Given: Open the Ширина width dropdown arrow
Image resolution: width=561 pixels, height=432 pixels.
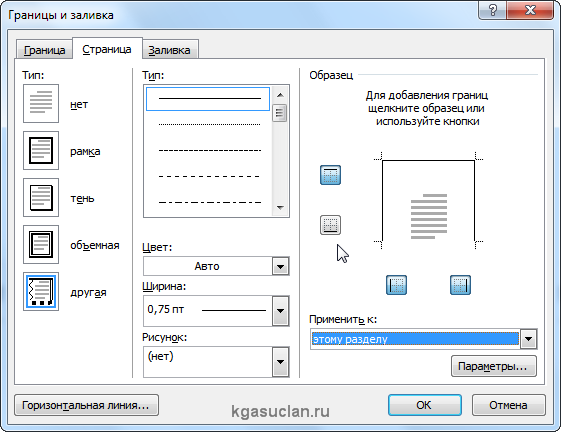Looking at the screenshot, I should (280, 311).
